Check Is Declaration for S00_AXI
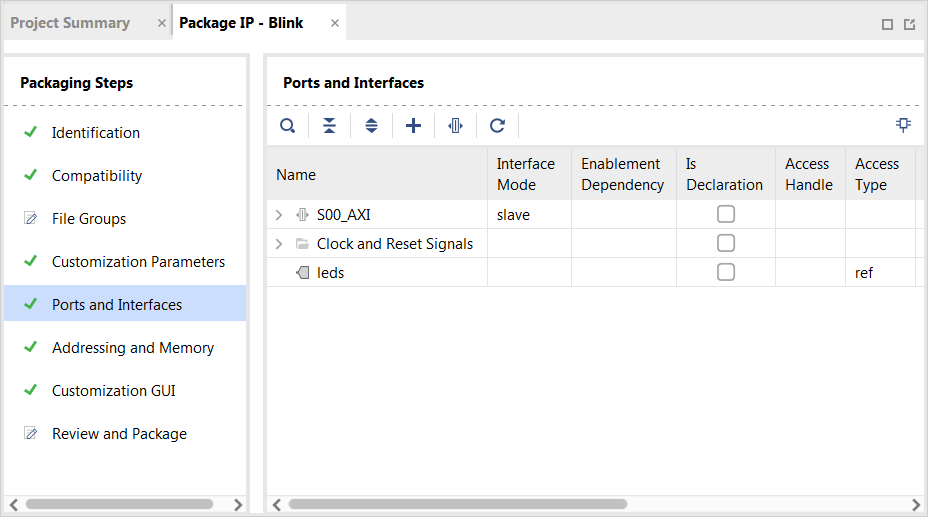This screenshot has height=517, width=928. pos(726,214)
